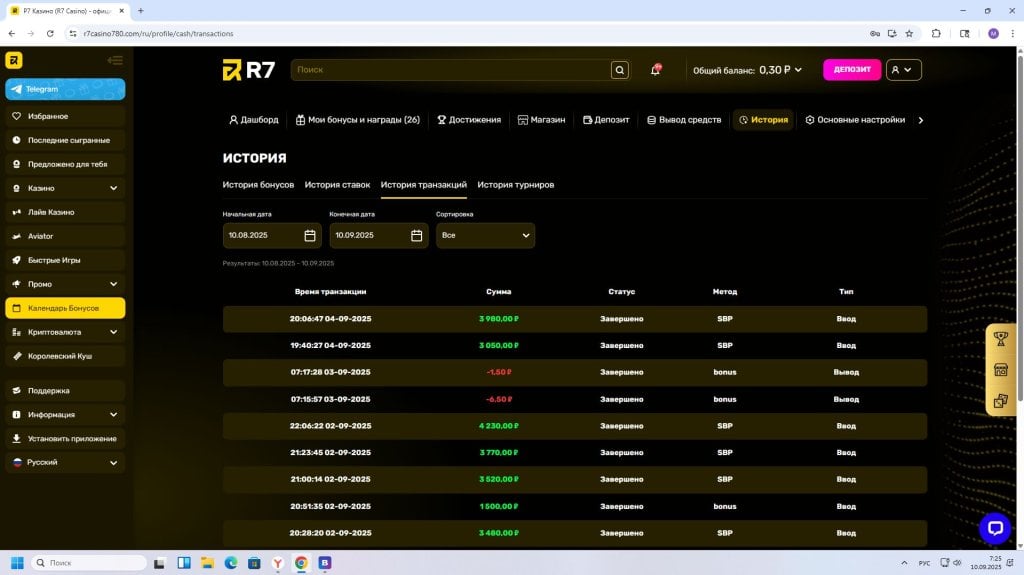Collapse the sidebar menu icon
1024x575 pixels.
point(115,60)
